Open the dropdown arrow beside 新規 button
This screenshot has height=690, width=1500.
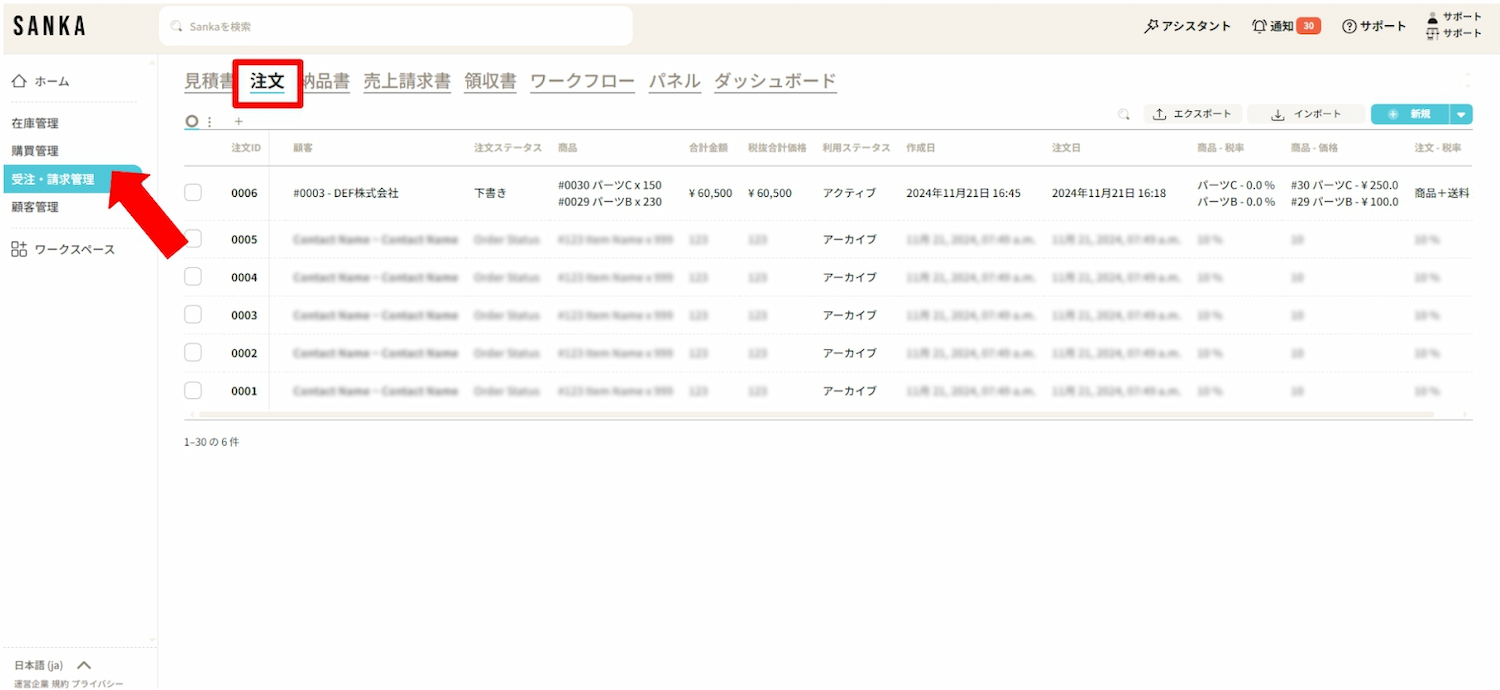point(1462,114)
